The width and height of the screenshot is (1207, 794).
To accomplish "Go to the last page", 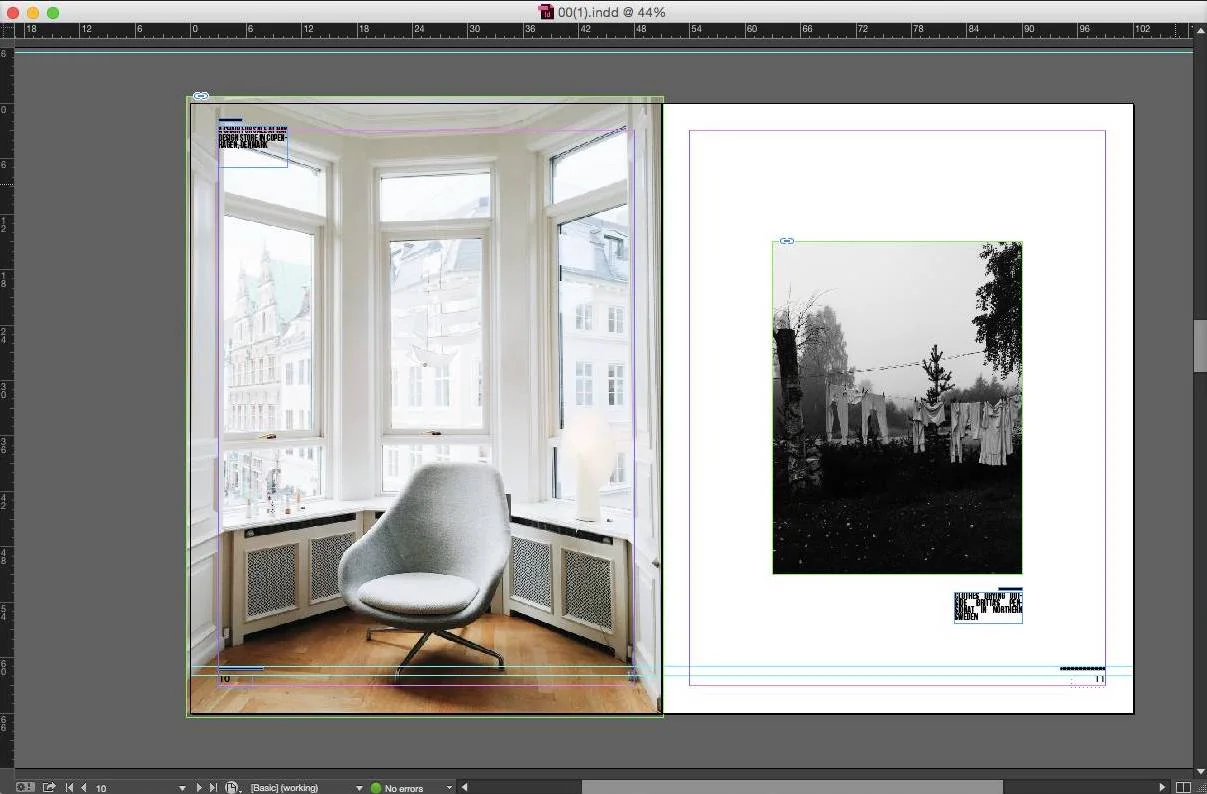I will point(213,788).
